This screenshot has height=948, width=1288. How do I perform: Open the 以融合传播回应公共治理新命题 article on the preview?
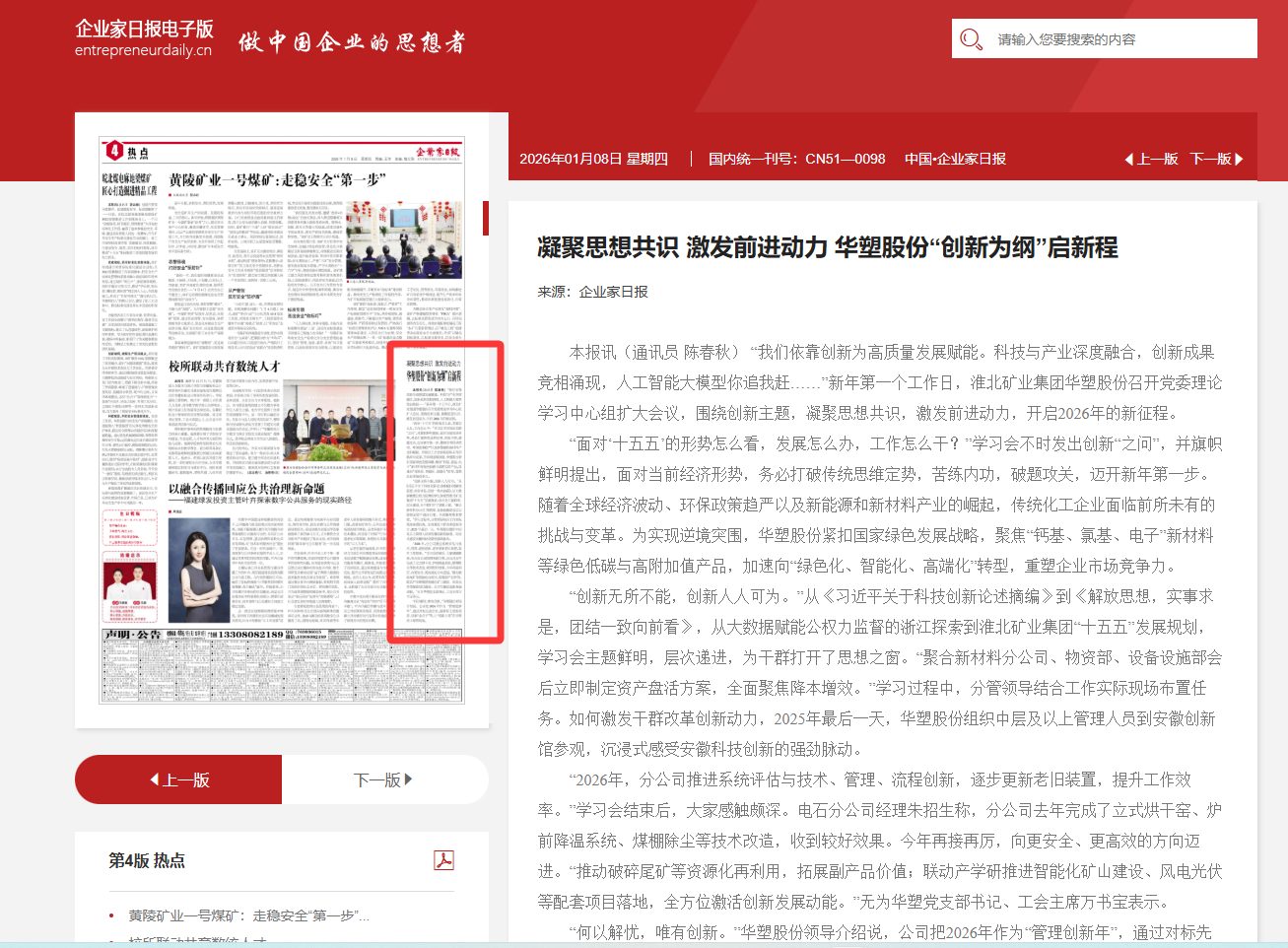click(246, 489)
